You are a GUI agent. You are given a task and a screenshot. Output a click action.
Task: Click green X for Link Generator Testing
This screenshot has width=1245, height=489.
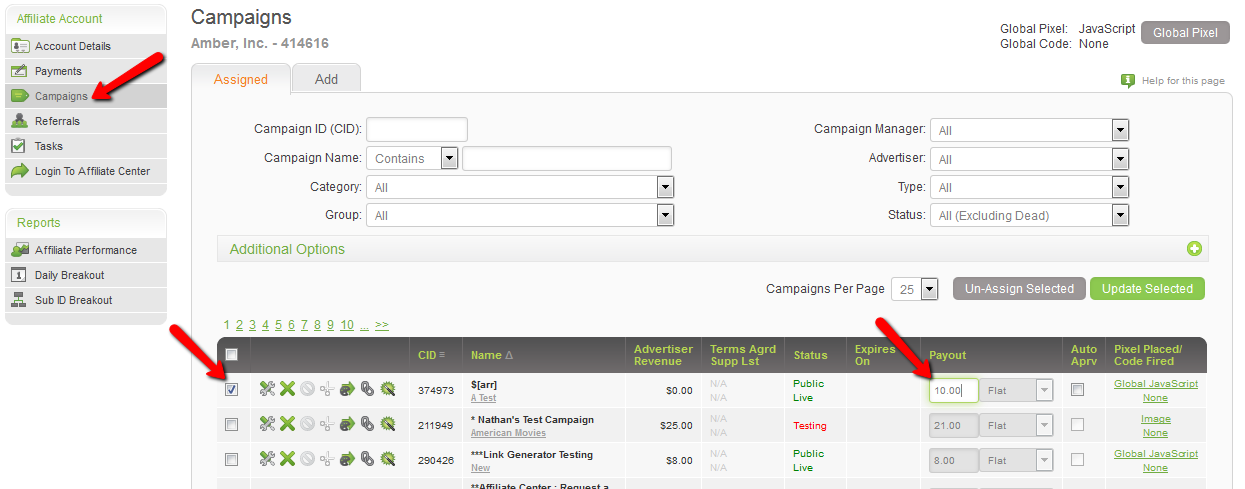click(287, 459)
